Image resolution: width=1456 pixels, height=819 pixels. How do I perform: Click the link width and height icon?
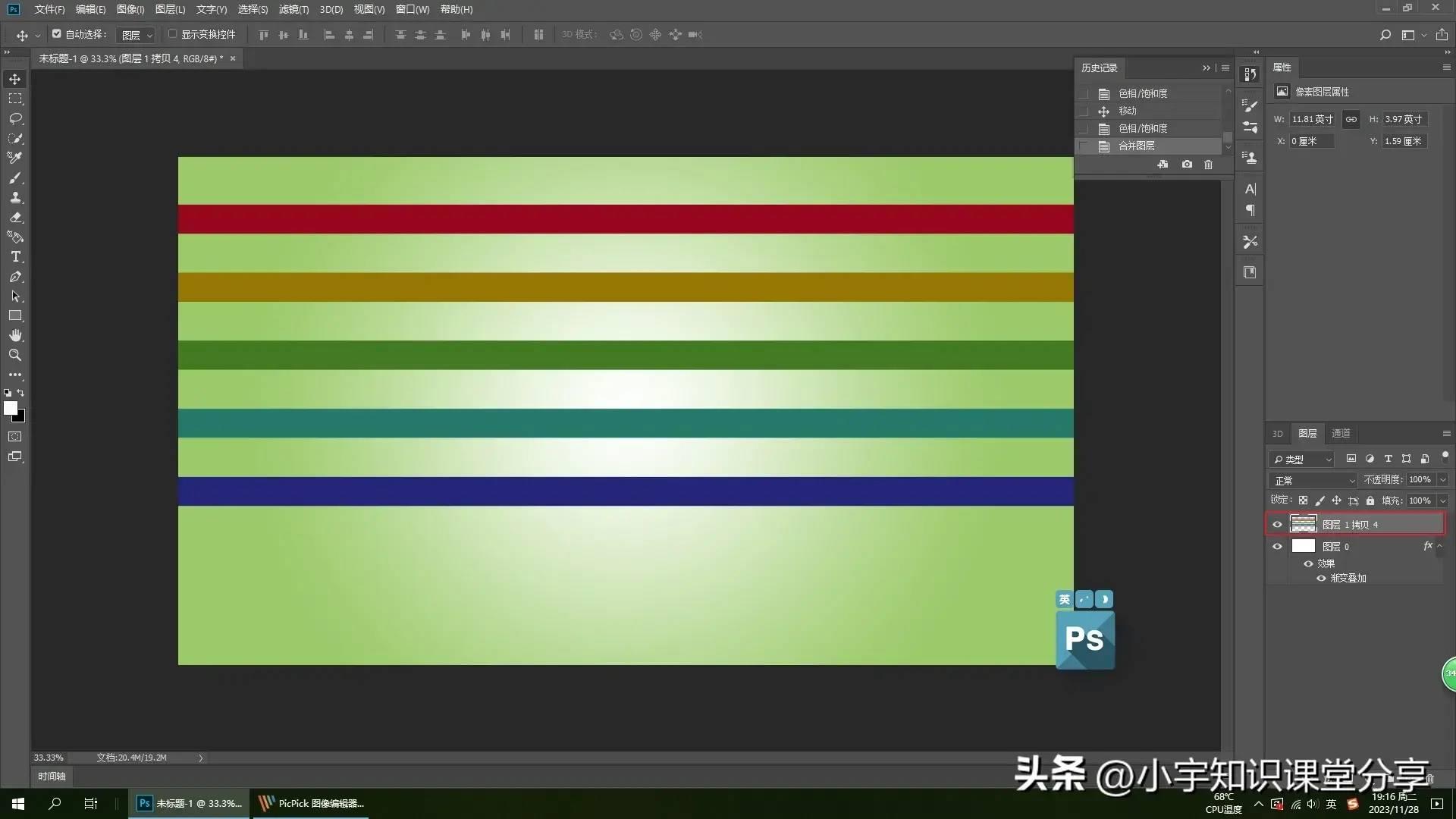pyautogui.click(x=1351, y=119)
